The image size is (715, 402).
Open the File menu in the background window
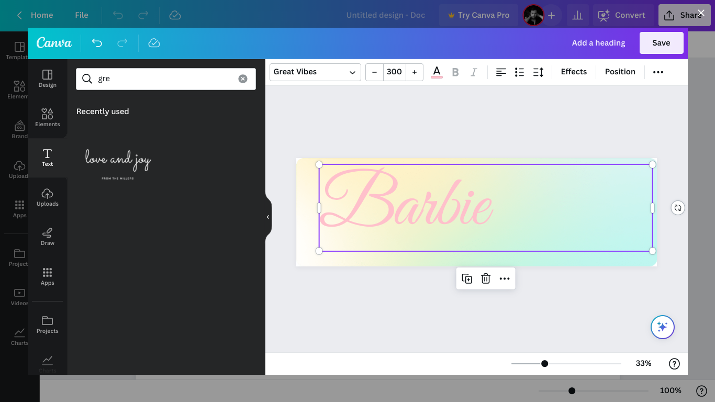(82, 15)
